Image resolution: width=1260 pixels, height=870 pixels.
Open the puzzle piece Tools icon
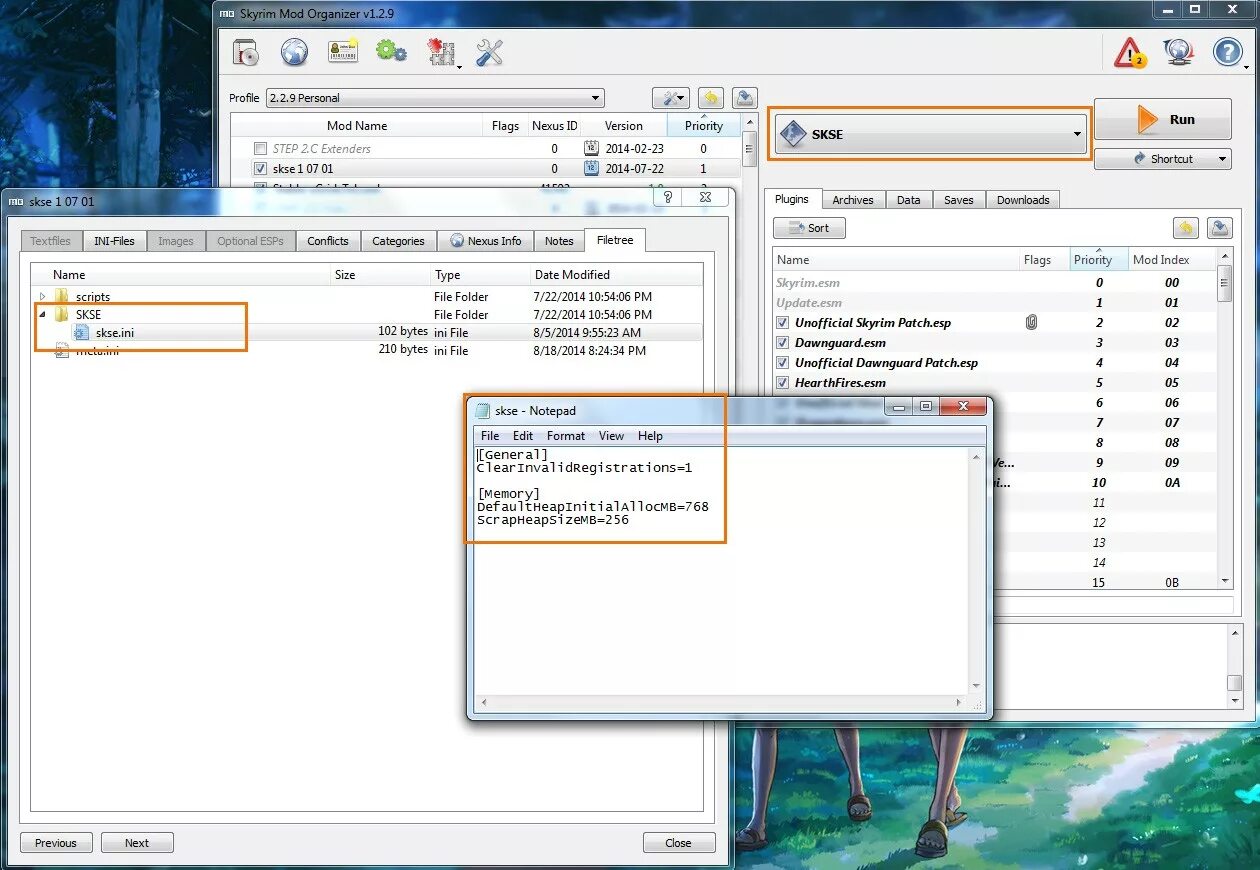(441, 53)
